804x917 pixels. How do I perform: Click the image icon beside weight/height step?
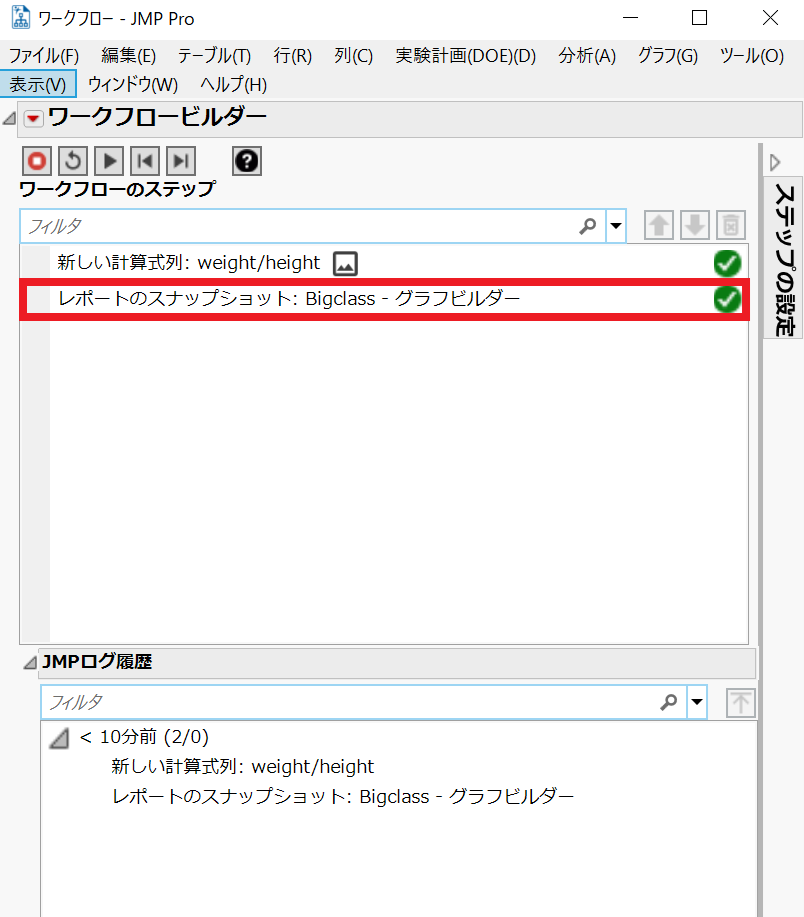[x=345, y=264]
